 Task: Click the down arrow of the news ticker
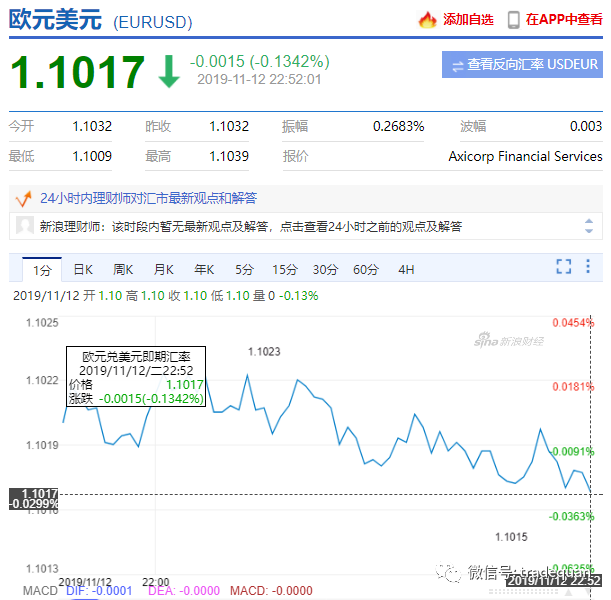click(x=589, y=231)
